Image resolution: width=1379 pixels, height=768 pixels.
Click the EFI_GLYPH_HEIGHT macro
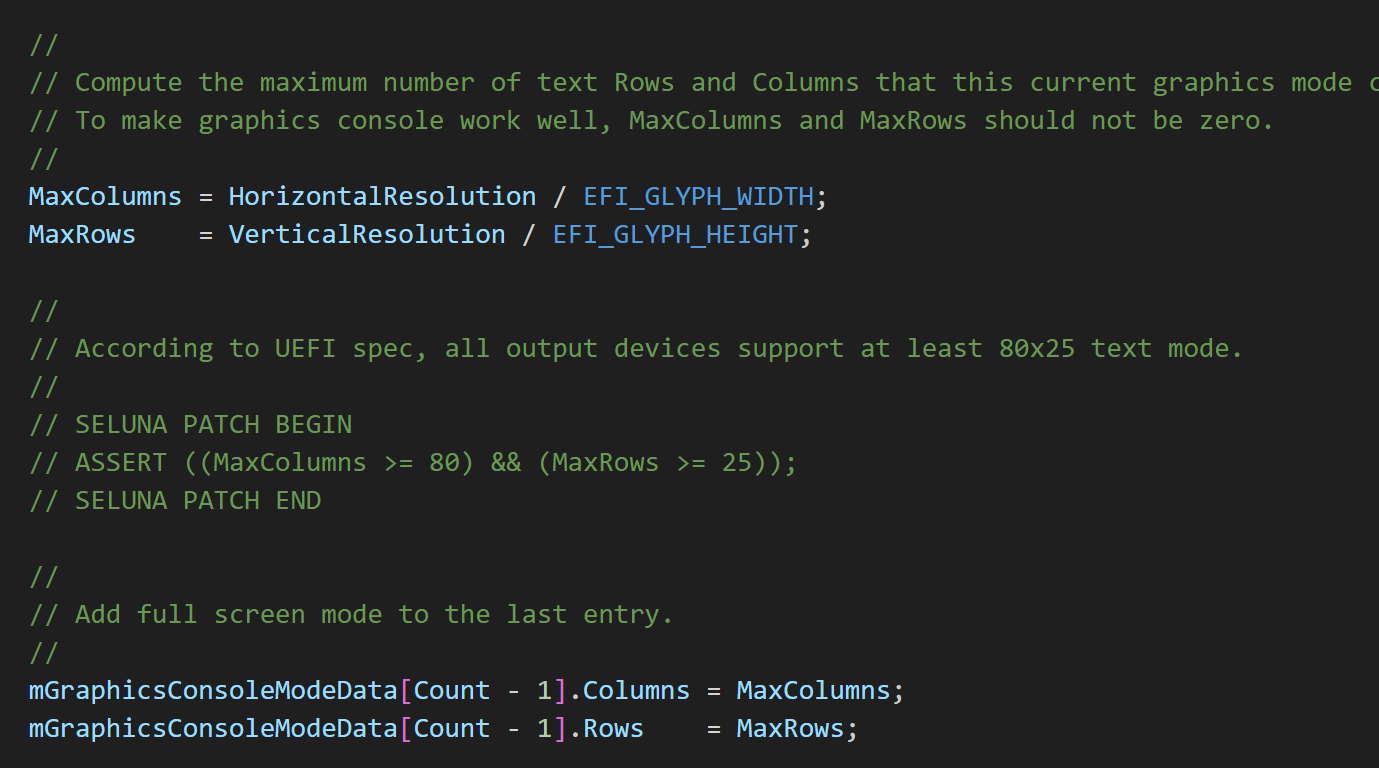675,234
